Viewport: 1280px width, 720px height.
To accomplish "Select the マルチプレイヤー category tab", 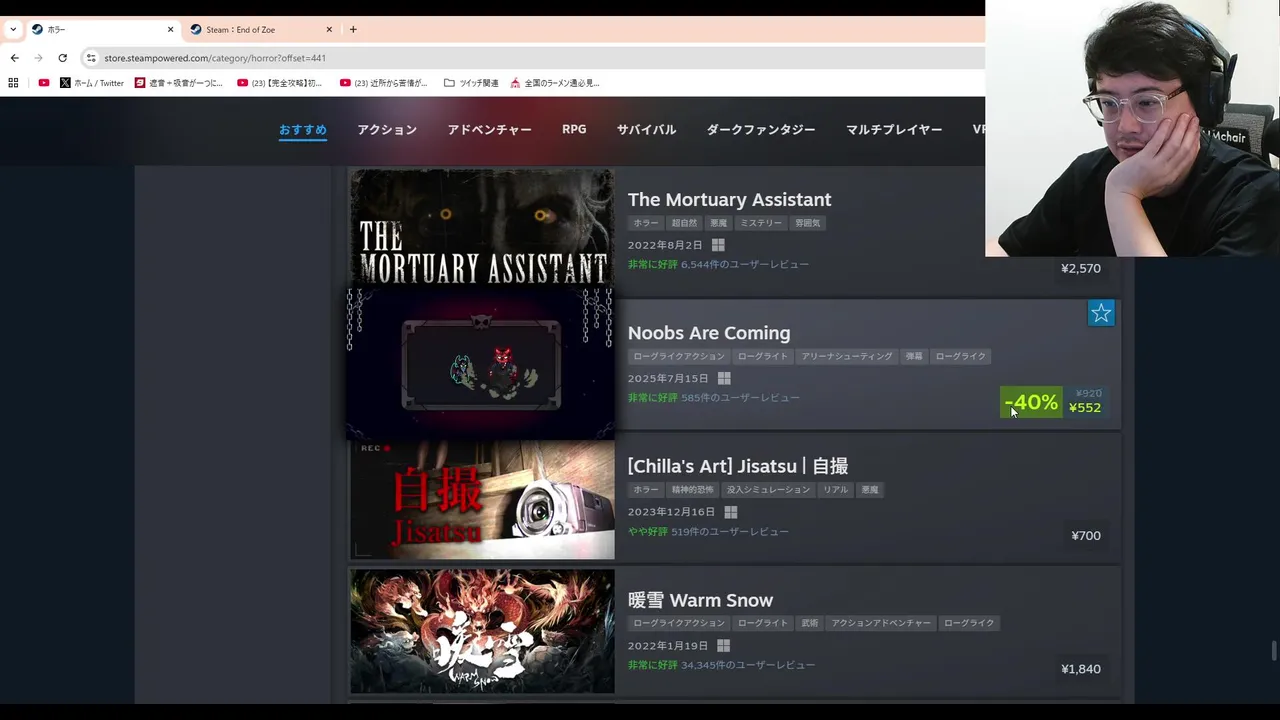I will click(x=894, y=130).
